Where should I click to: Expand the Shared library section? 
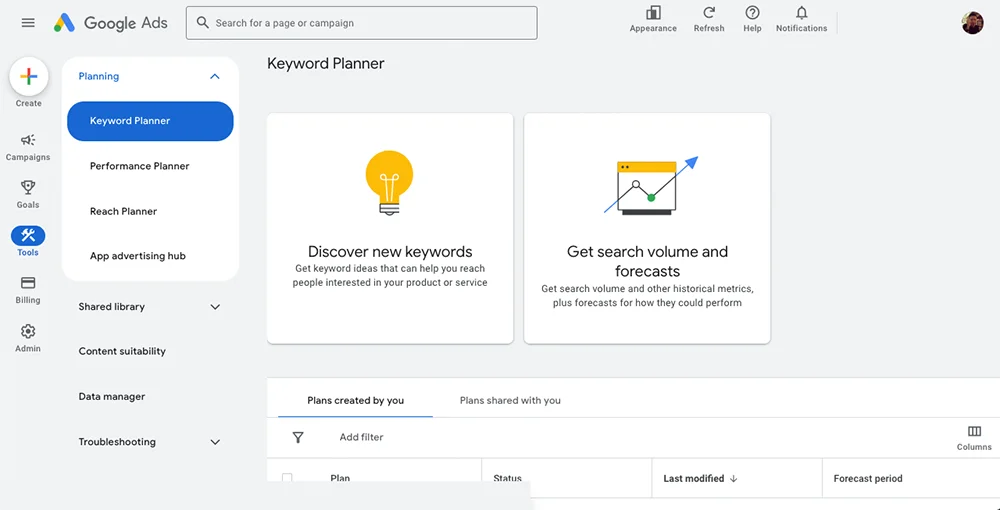click(x=214, y=307)
